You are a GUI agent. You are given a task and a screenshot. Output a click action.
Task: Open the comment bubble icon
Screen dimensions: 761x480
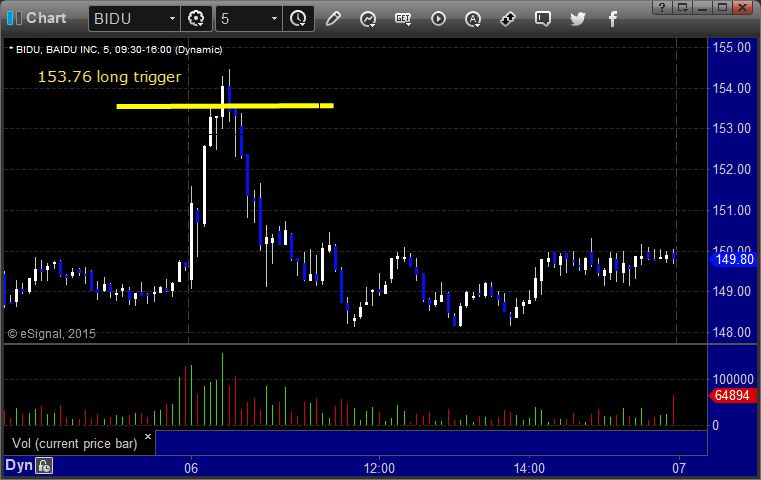coord(543,19)
